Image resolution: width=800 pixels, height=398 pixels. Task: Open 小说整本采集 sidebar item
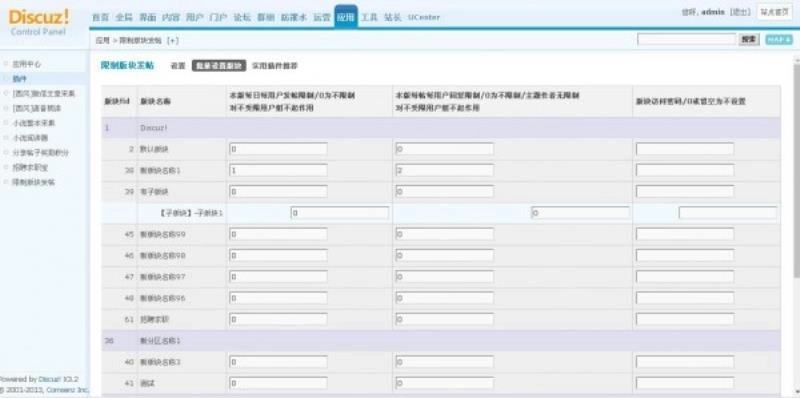[34, 123]
